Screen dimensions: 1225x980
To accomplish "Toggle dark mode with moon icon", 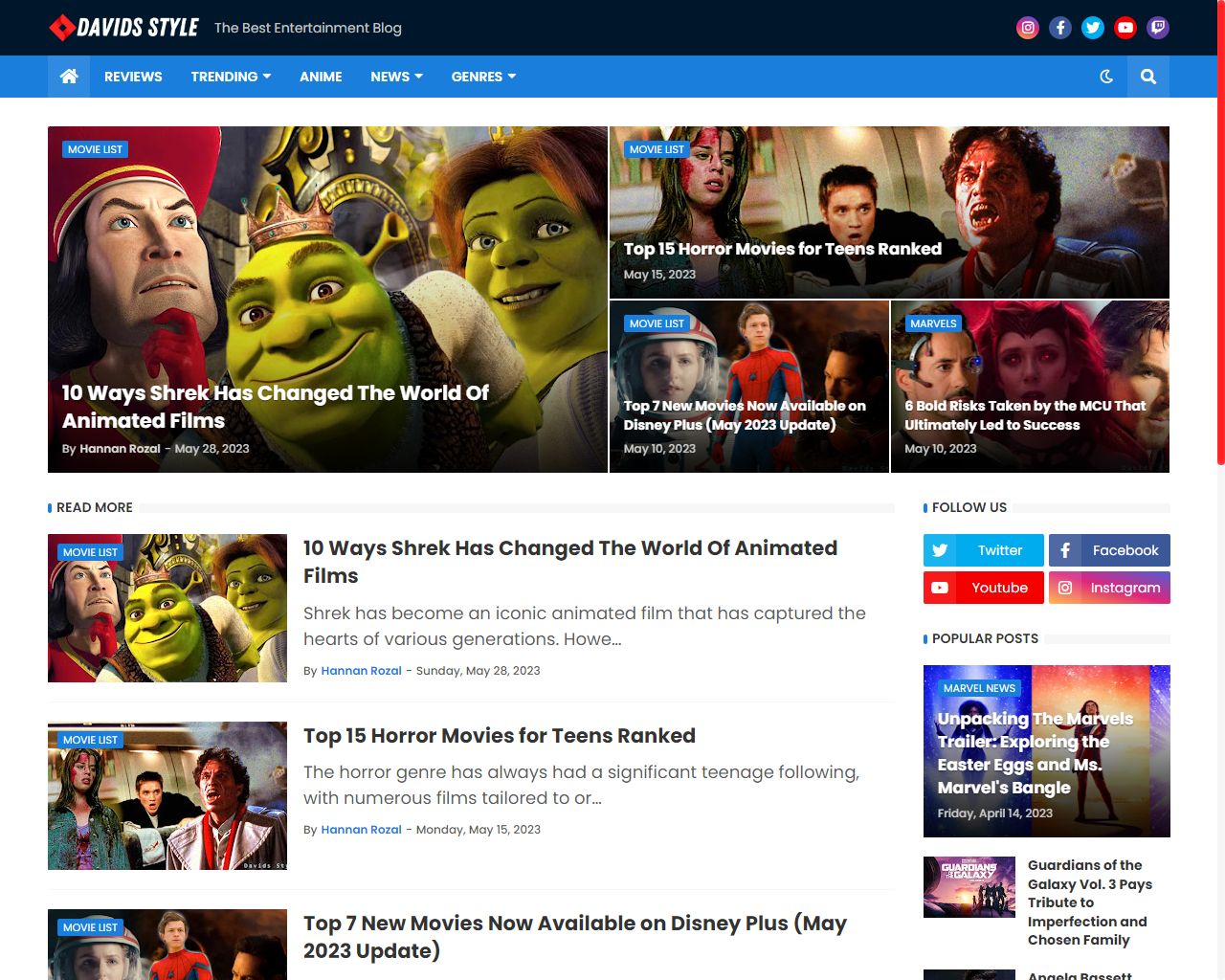I will (x=1106, y=77).
